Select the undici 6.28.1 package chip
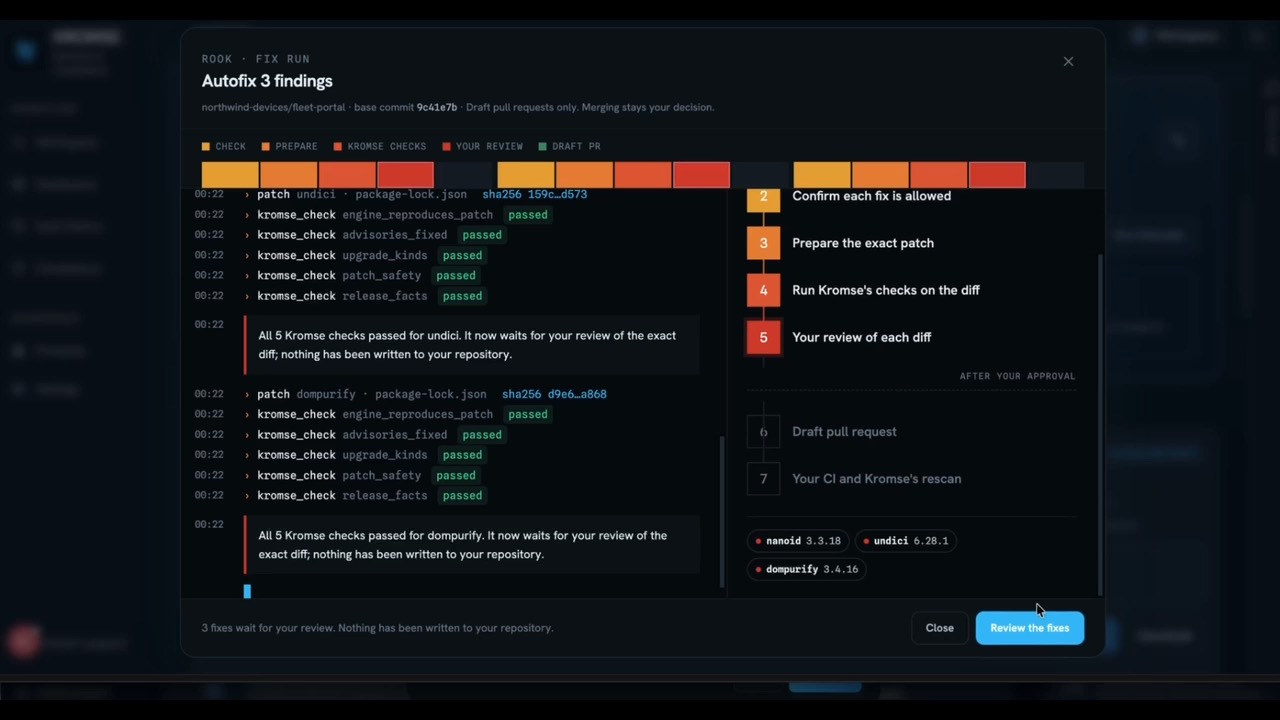This screenshot has width=1280, height=720. pos(906,541)
